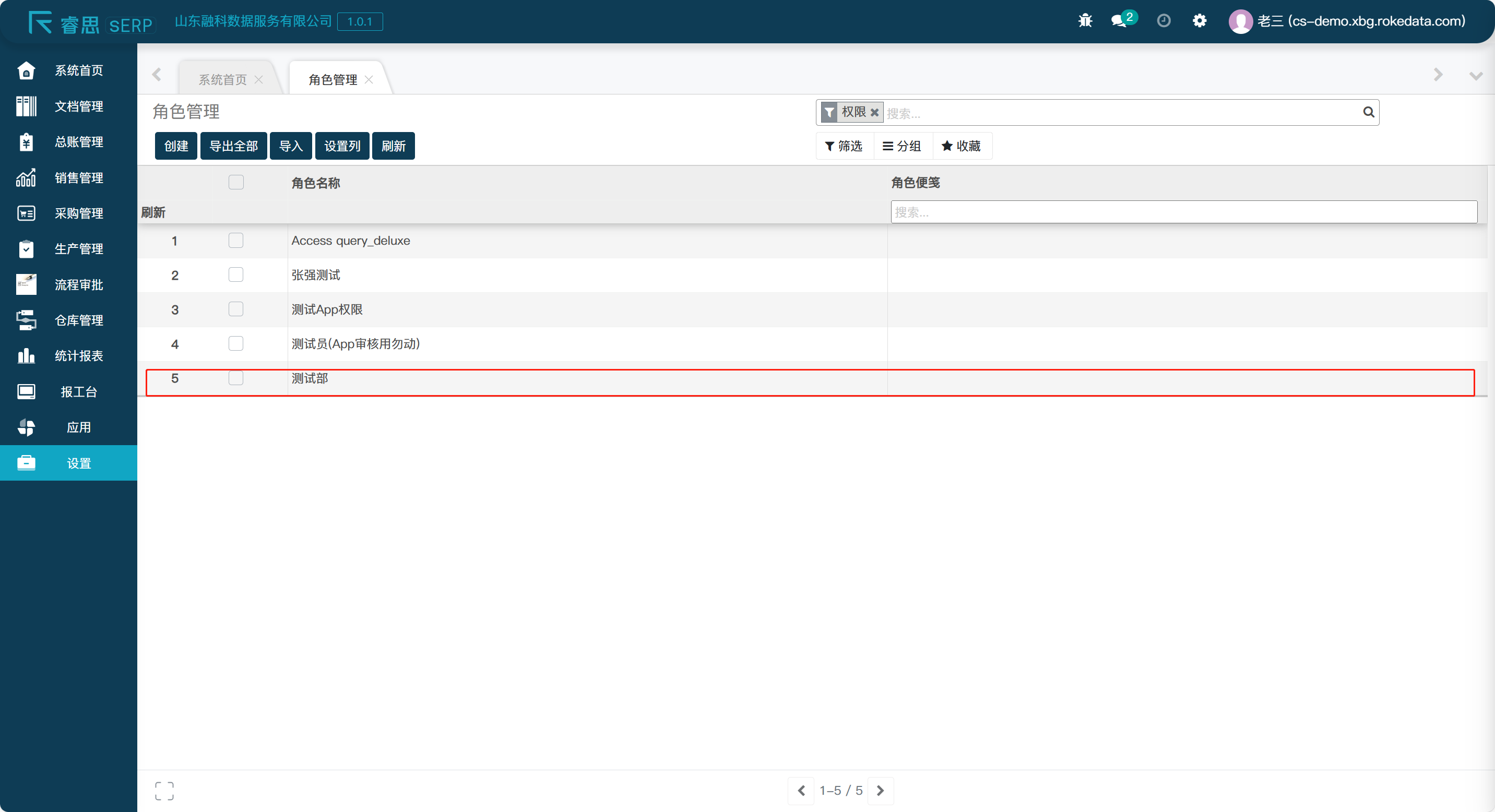Check the select-all checkbox in table header

point(235,182)
